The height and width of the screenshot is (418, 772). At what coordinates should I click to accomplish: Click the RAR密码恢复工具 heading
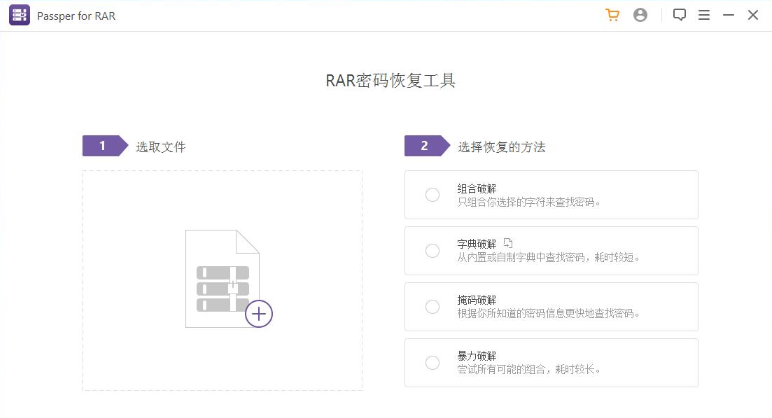pos(390,81)
